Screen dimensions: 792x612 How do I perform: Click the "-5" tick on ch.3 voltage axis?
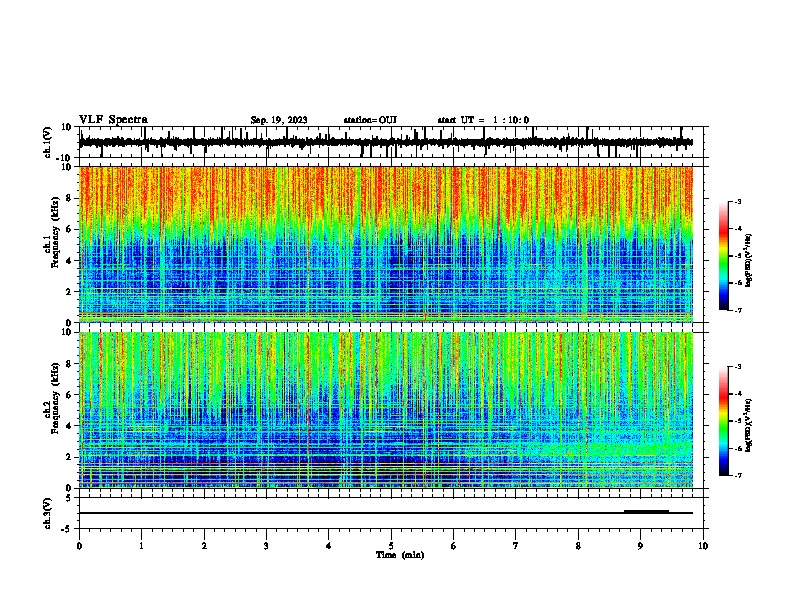click(x=68, y=529)
